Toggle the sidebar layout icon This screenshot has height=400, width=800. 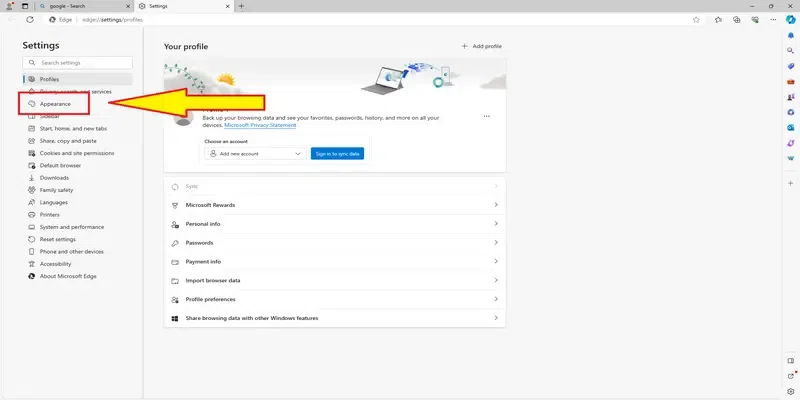(x=791, y=361)
